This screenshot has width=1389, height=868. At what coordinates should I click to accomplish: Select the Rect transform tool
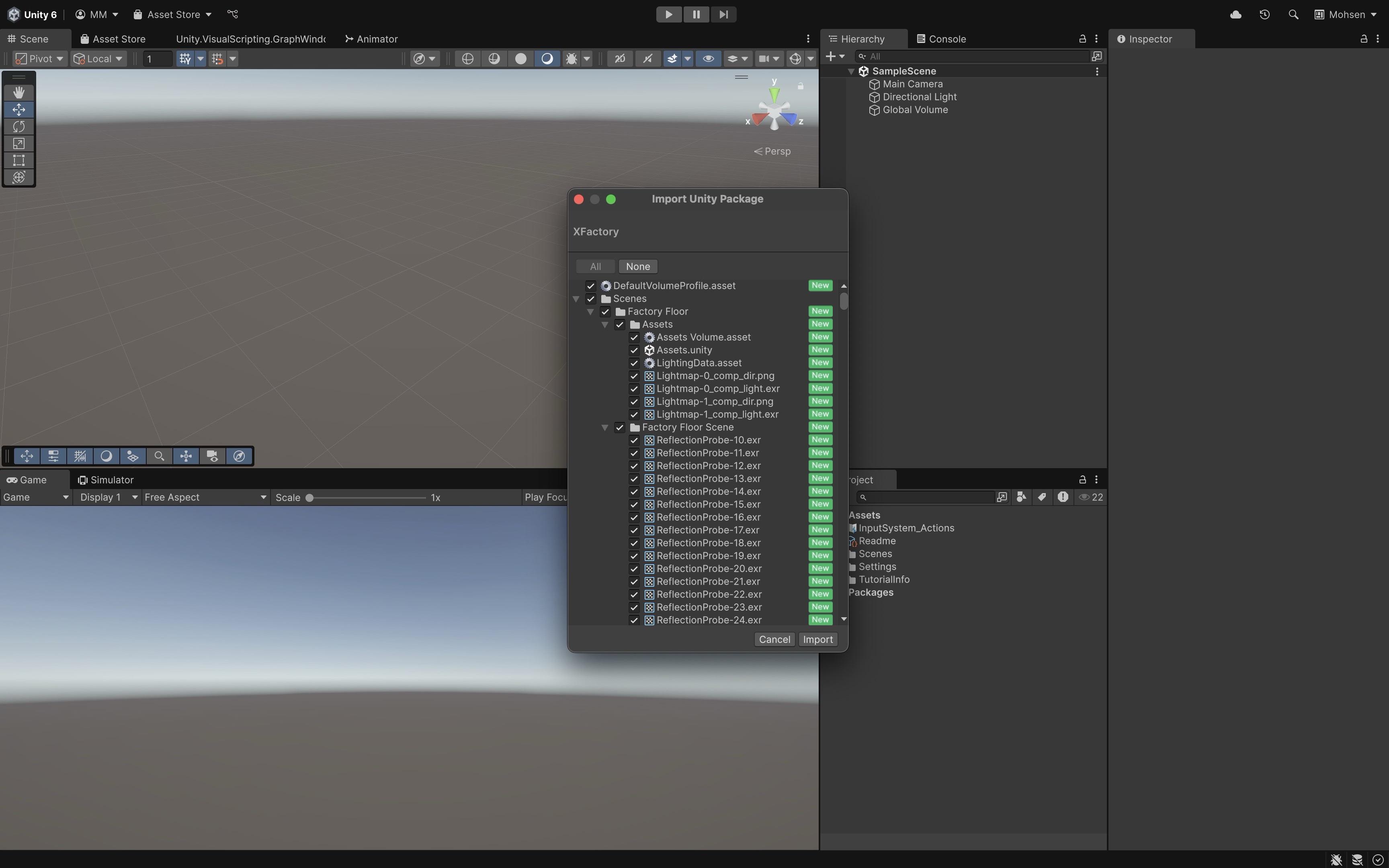click(x=18, y=160)
